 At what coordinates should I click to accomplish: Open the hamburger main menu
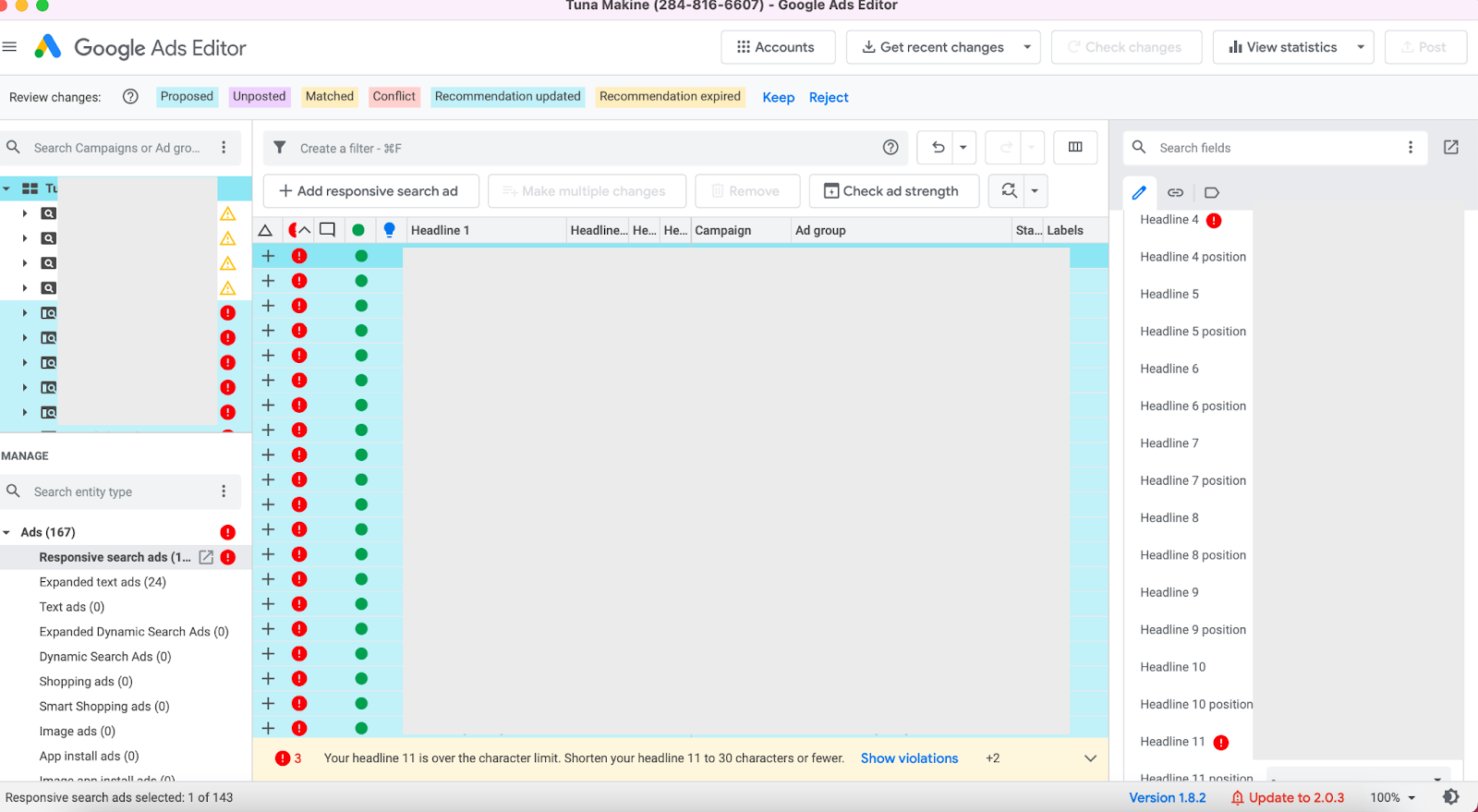pos(10,47)
